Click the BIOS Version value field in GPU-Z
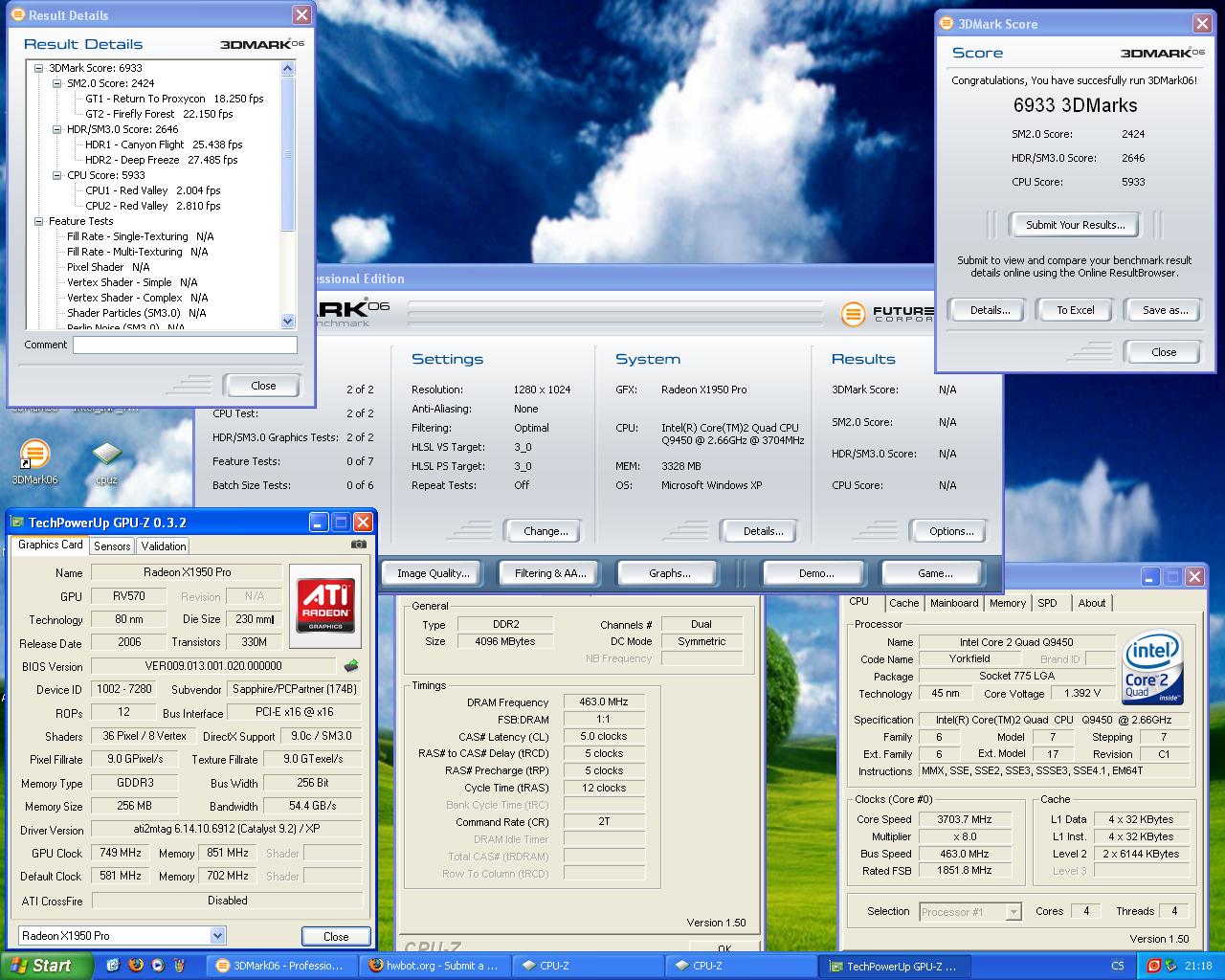This screenshot has width=1225, height=980. (x=214, y=666)
